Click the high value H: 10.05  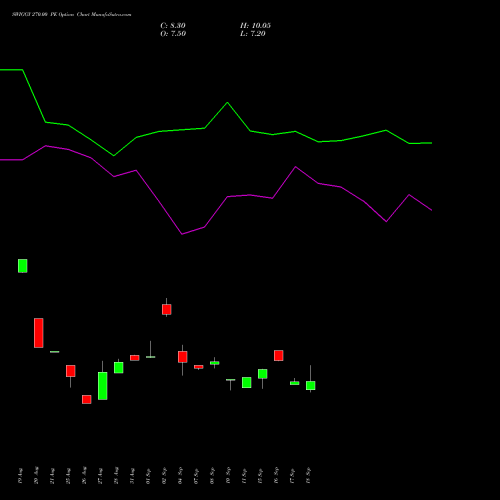point(255,26)
